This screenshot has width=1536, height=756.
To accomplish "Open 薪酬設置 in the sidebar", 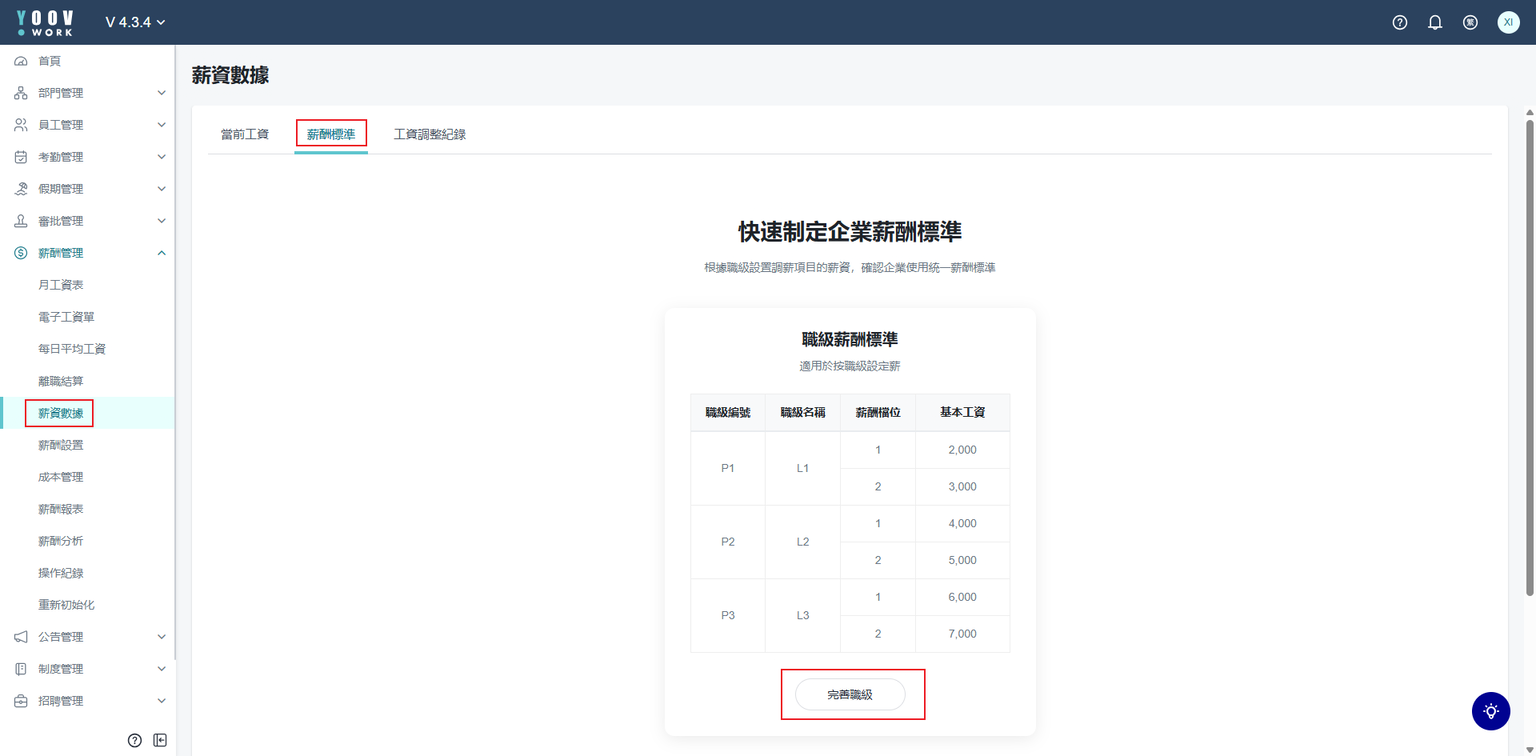I will tap(61, 445).
